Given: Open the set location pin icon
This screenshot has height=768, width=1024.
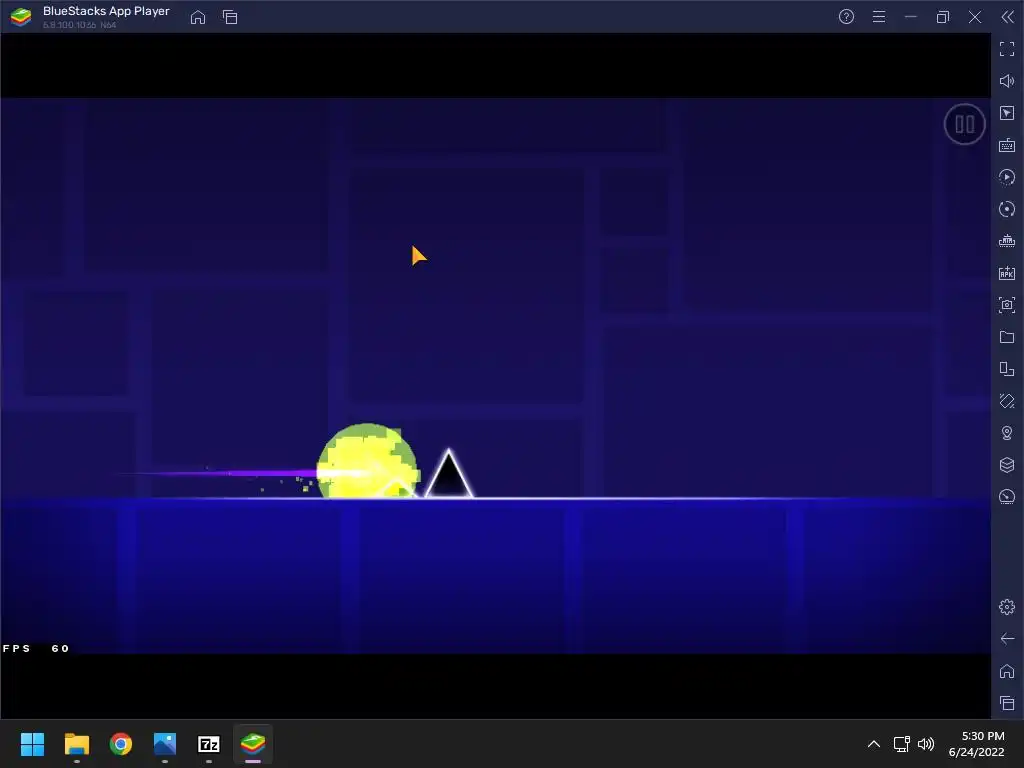Looking at the screenshot, I should click(1007, 433).
